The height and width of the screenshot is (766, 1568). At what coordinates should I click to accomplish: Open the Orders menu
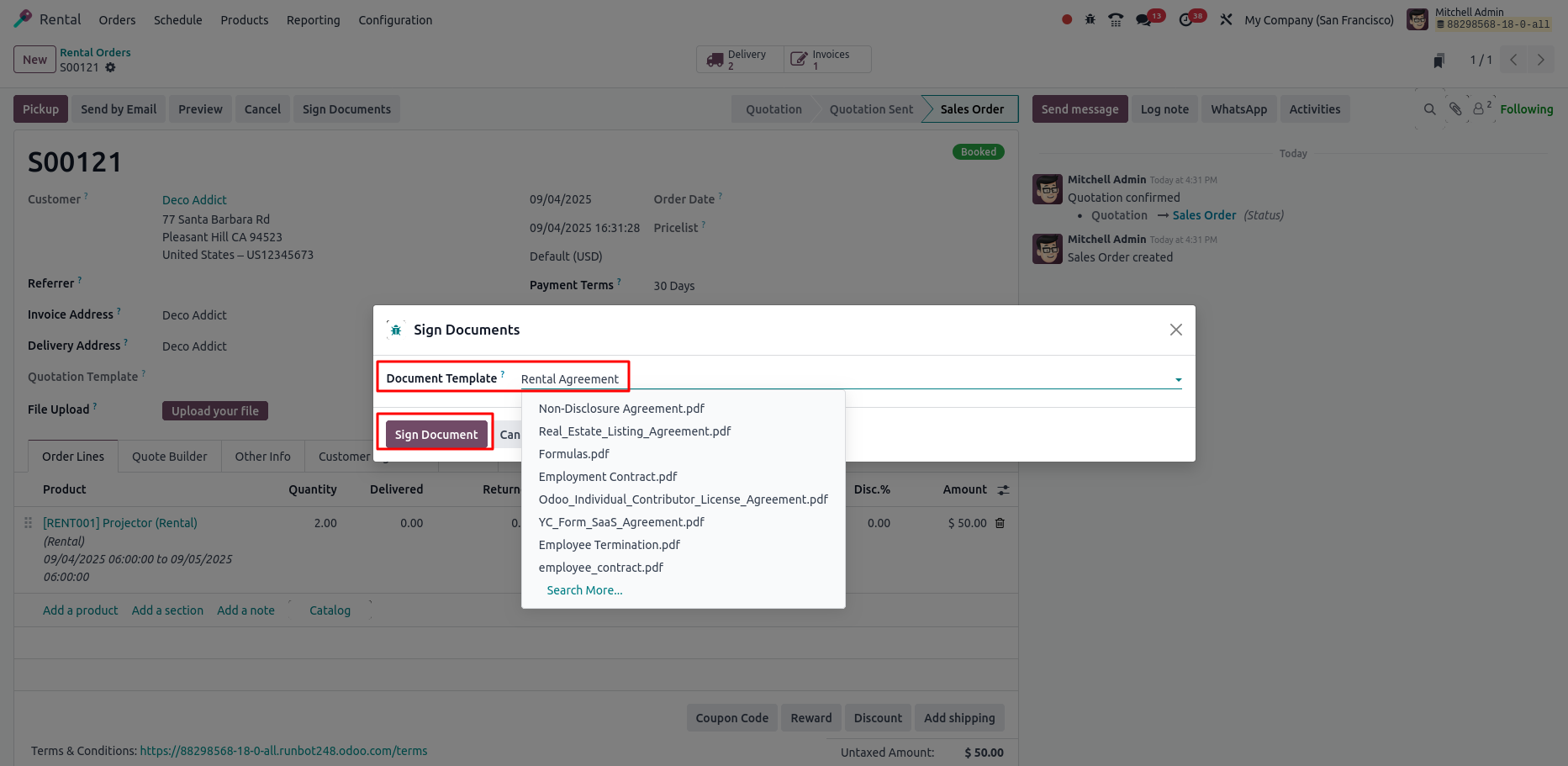tap(117, 19)
